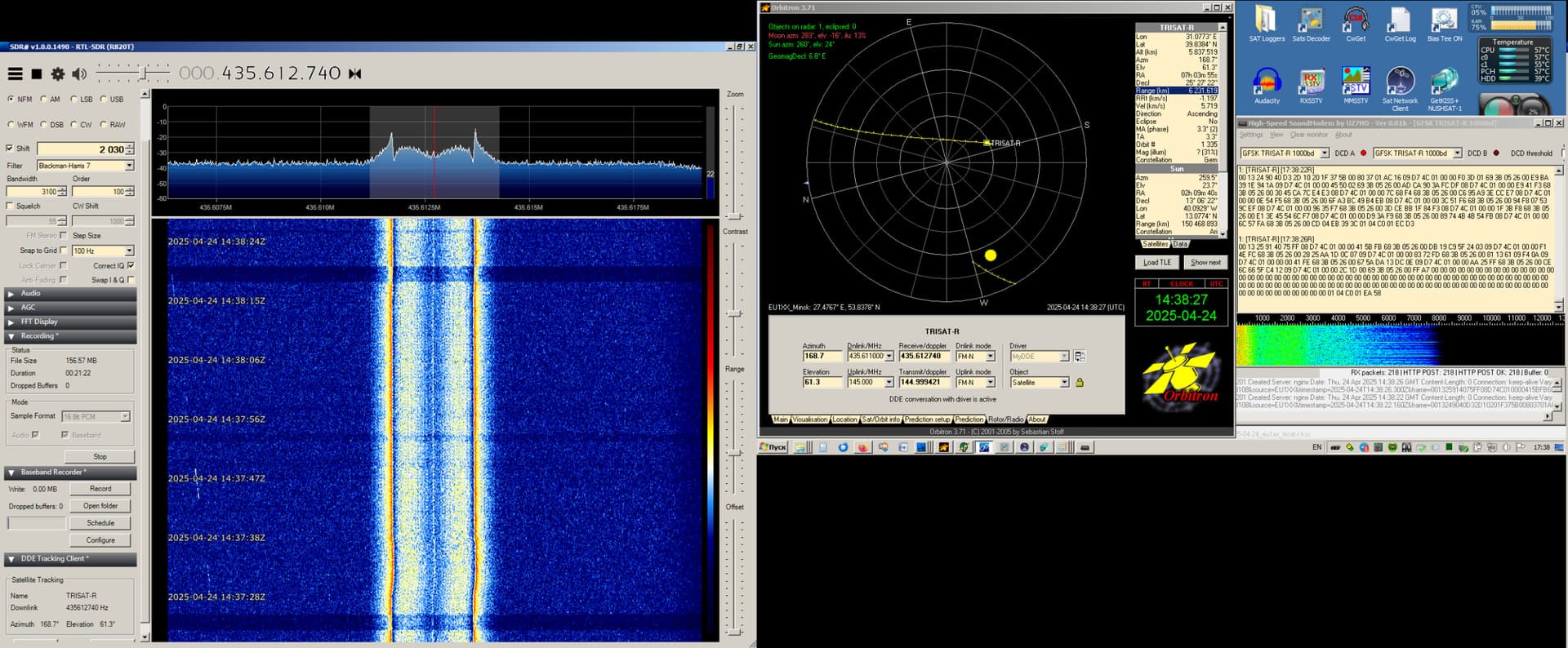Open the Object Satellite dropdown in Orbitron

coord(1039,382)
